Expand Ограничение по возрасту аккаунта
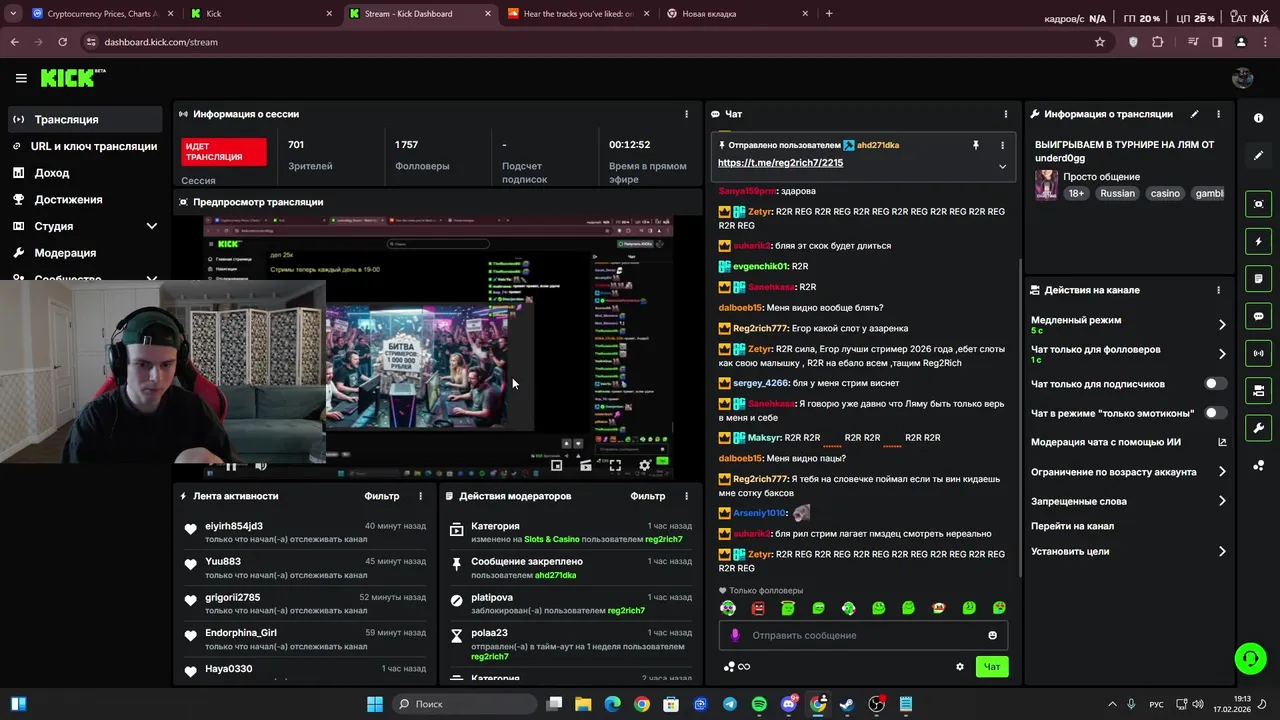This screenshot has width=1280, height=720. click(1222, 472)
